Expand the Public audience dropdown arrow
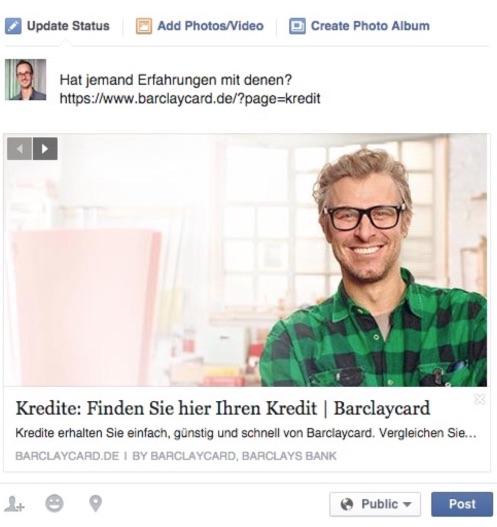Screen dimensions: 497x527 point(407,504)
